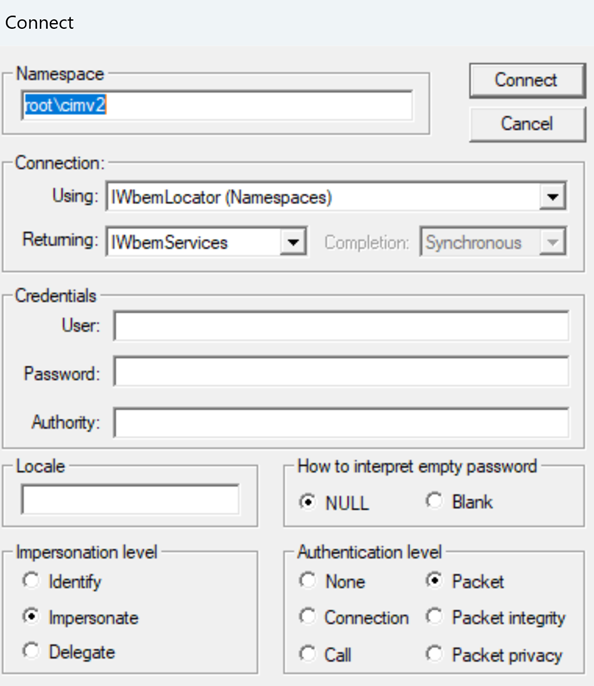594x686 pixels.
Task: Click the Connect button
Action: pos(527,80)
